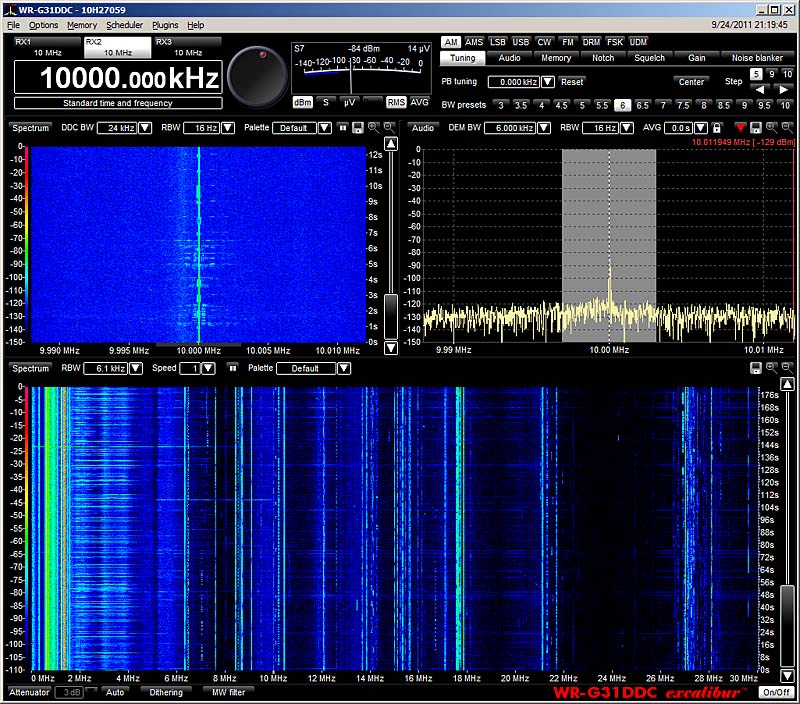This screenshot has height=704, width=800.
Task: Zoom out on the wideband spectrum
Action: 787,368
